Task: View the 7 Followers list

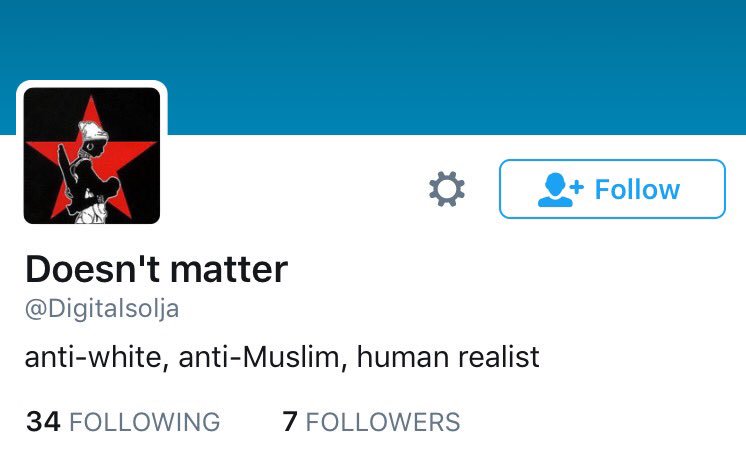Action: point(371,422)
